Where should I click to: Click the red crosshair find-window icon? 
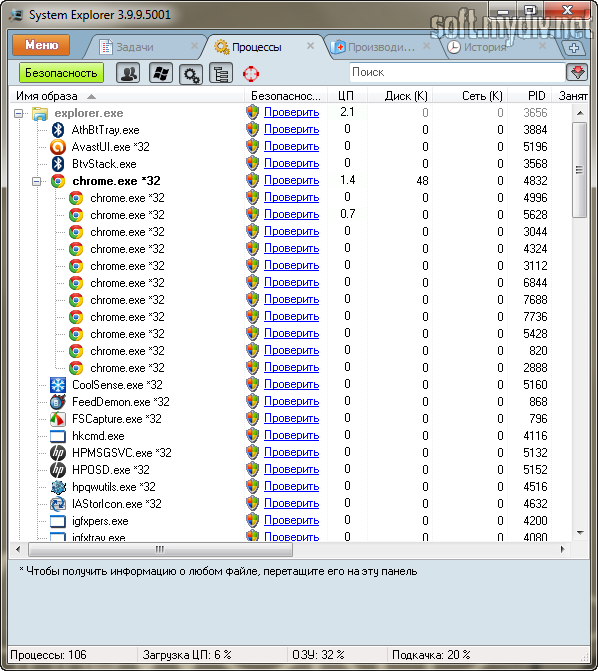pyautogui.click(x=251, y=74)
